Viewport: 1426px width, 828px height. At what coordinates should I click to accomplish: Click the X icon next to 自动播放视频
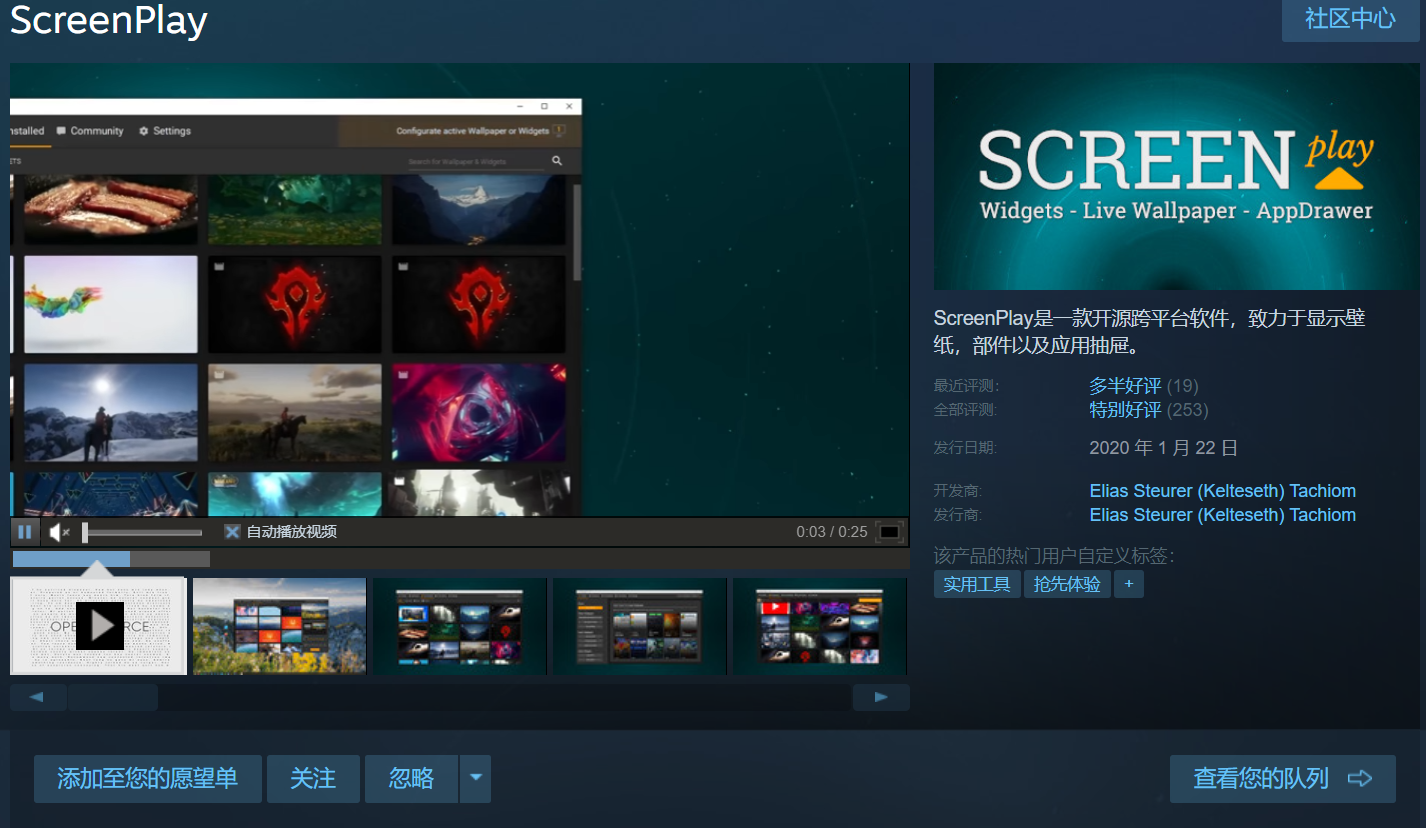[x=232, y=531]
